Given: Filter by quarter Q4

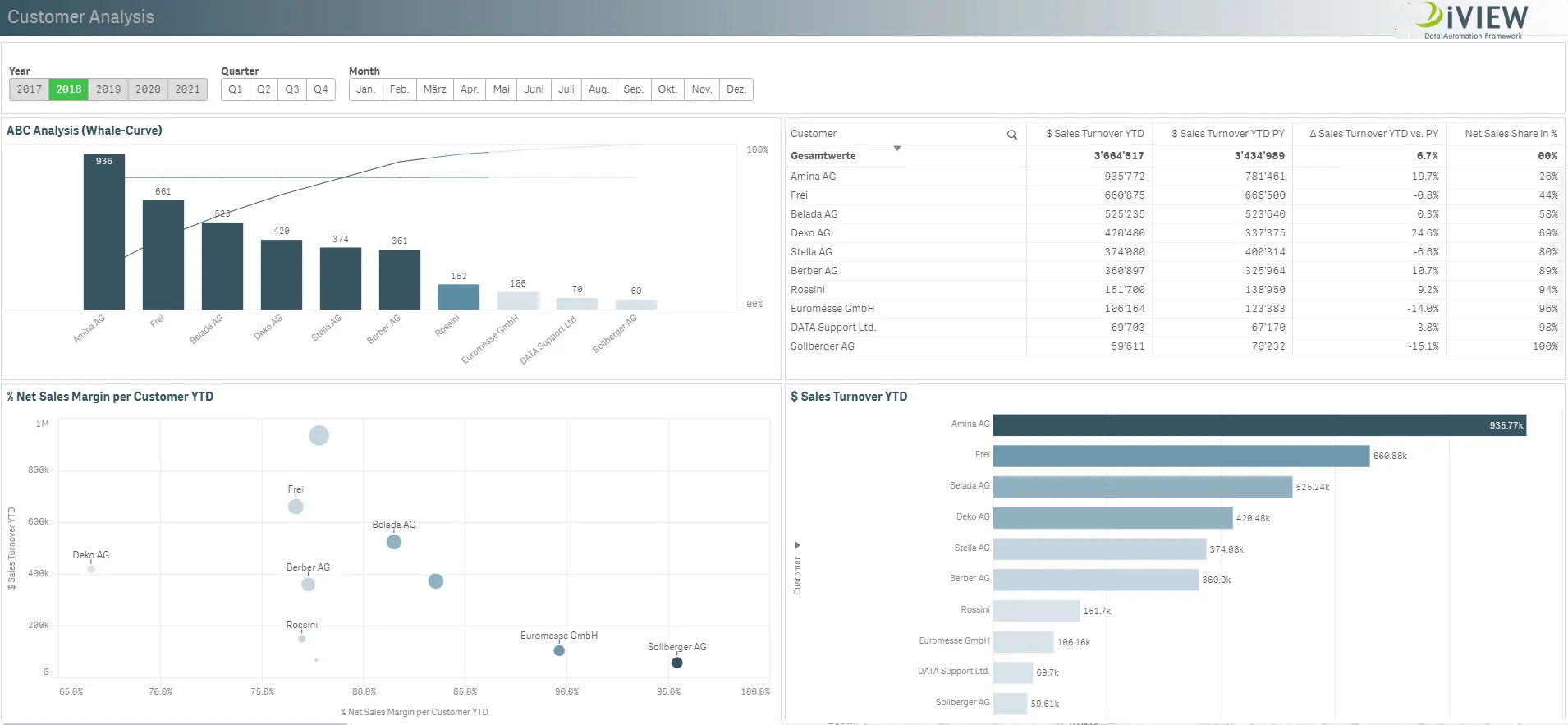Looking at the screenshot, I should coord(321,89).
